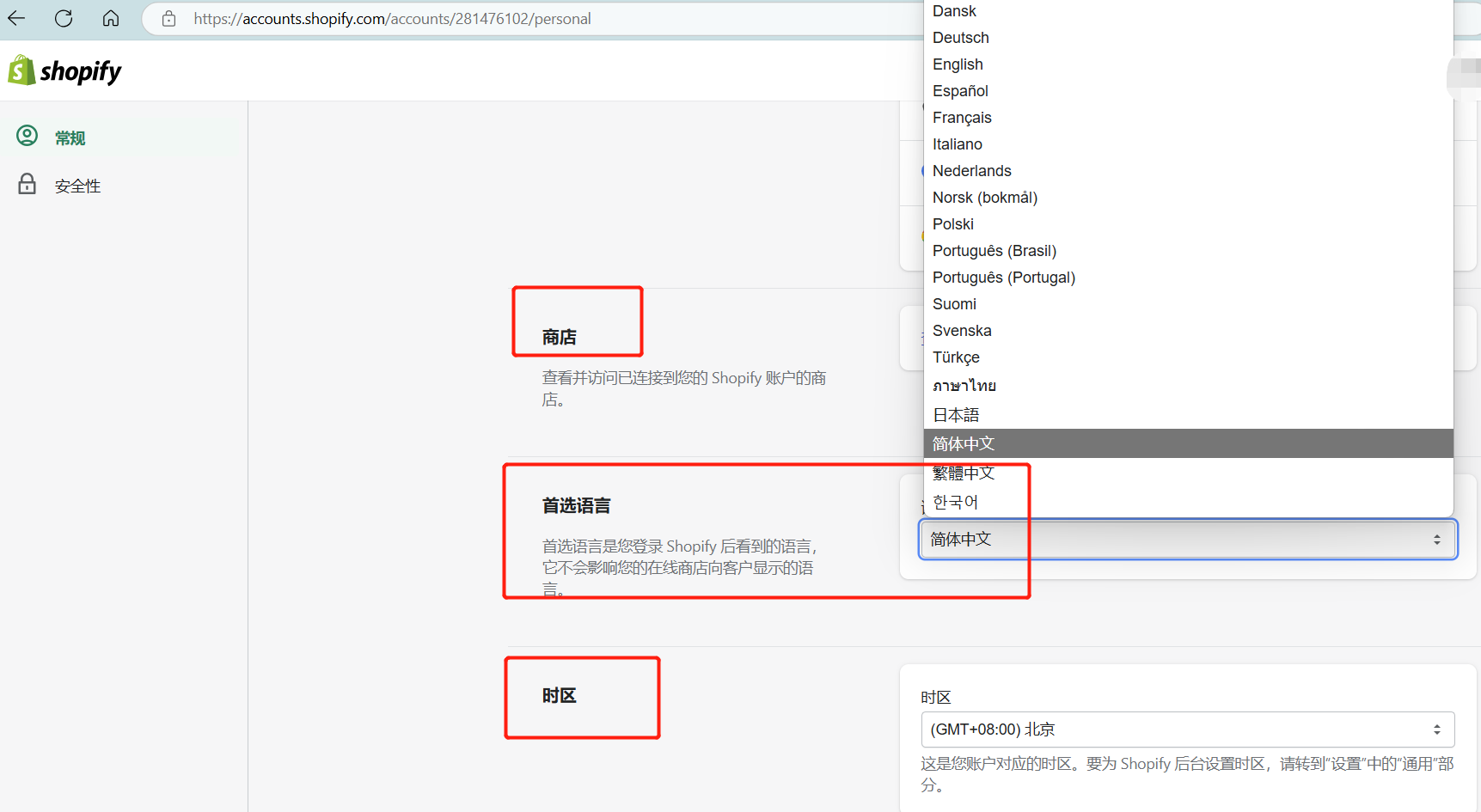Screen dimensions: 1481x812
Task: Switch to the 安全性 sidebar section
Action: pos(77,185)
